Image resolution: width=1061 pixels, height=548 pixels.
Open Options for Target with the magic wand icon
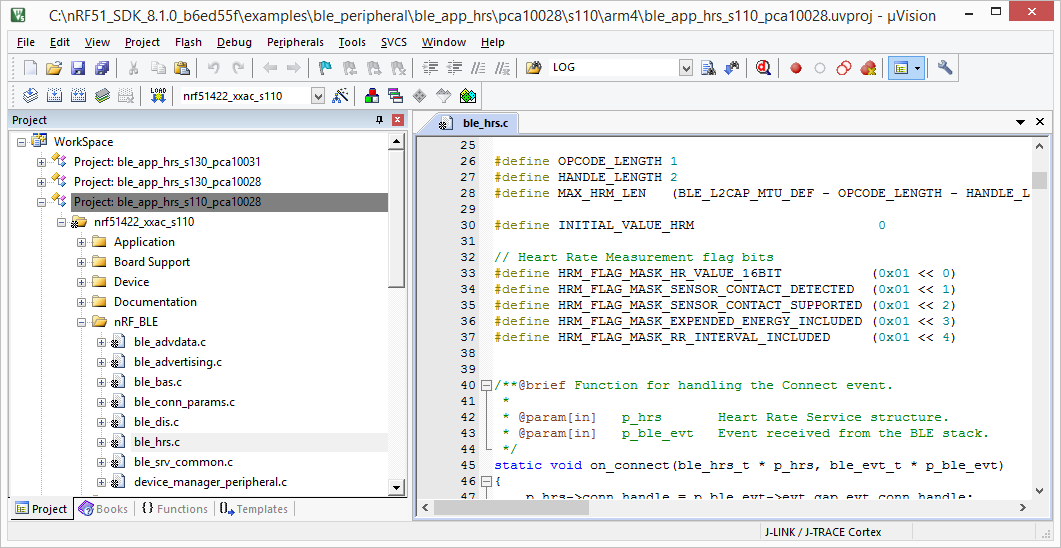340,95
